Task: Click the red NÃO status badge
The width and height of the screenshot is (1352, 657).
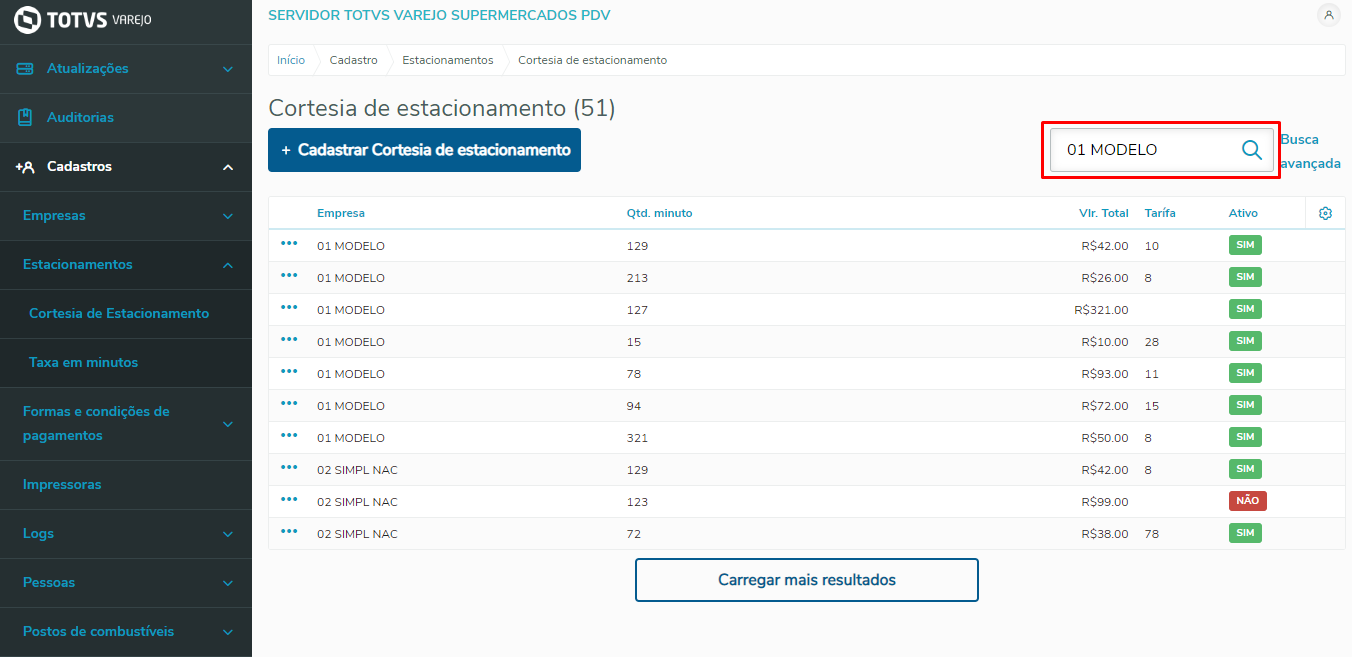Action: click(x=1248, y=501)
